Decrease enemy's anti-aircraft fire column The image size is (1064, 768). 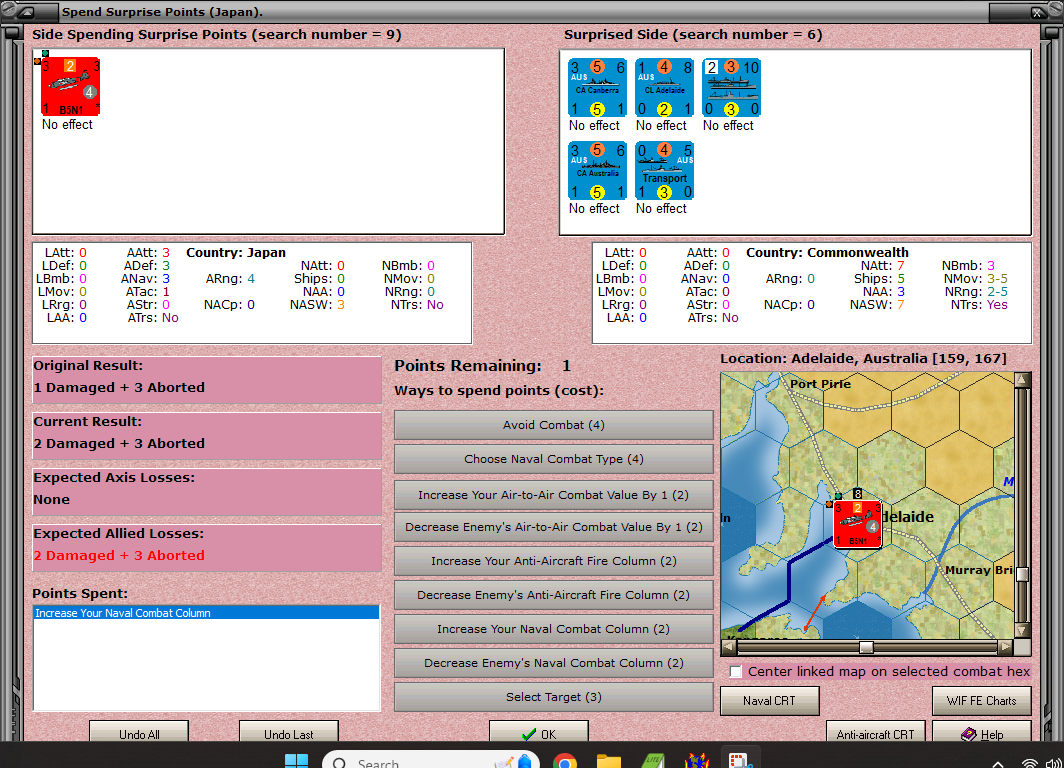[554, 594]
